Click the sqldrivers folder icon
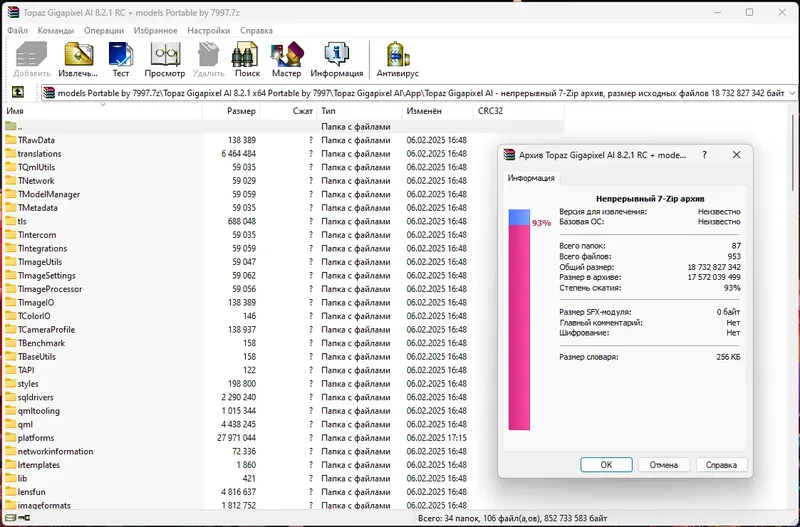The image size is (800, 527). (10, 397)
